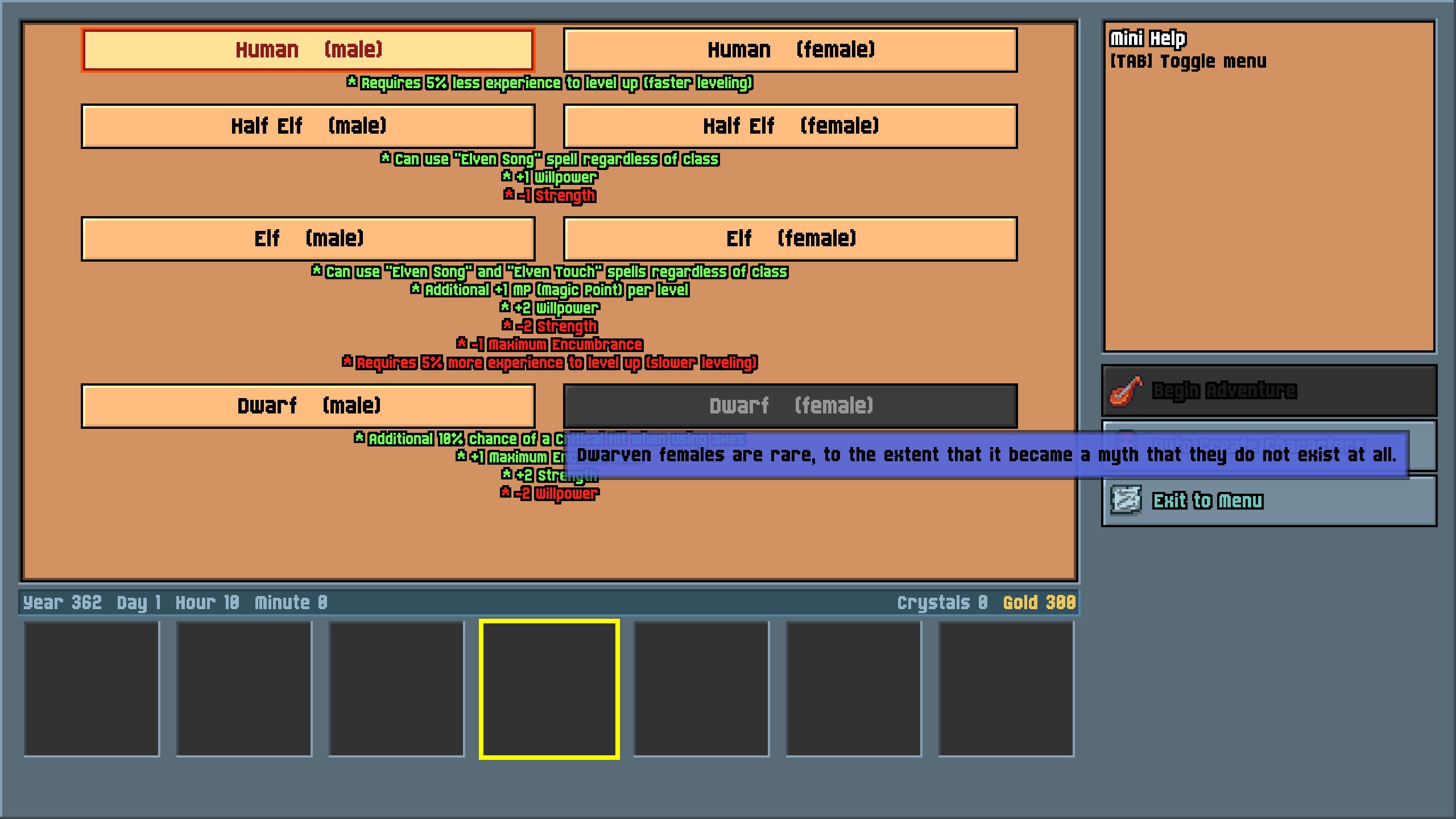
Task: Pick the Elf (female) option
Action: coord(790,239)
